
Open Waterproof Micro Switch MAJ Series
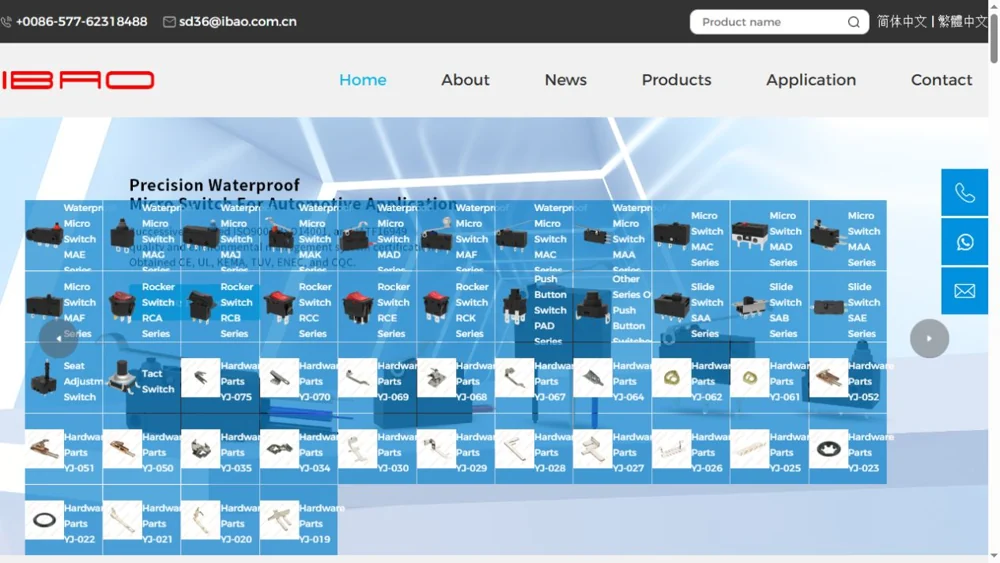220,236
